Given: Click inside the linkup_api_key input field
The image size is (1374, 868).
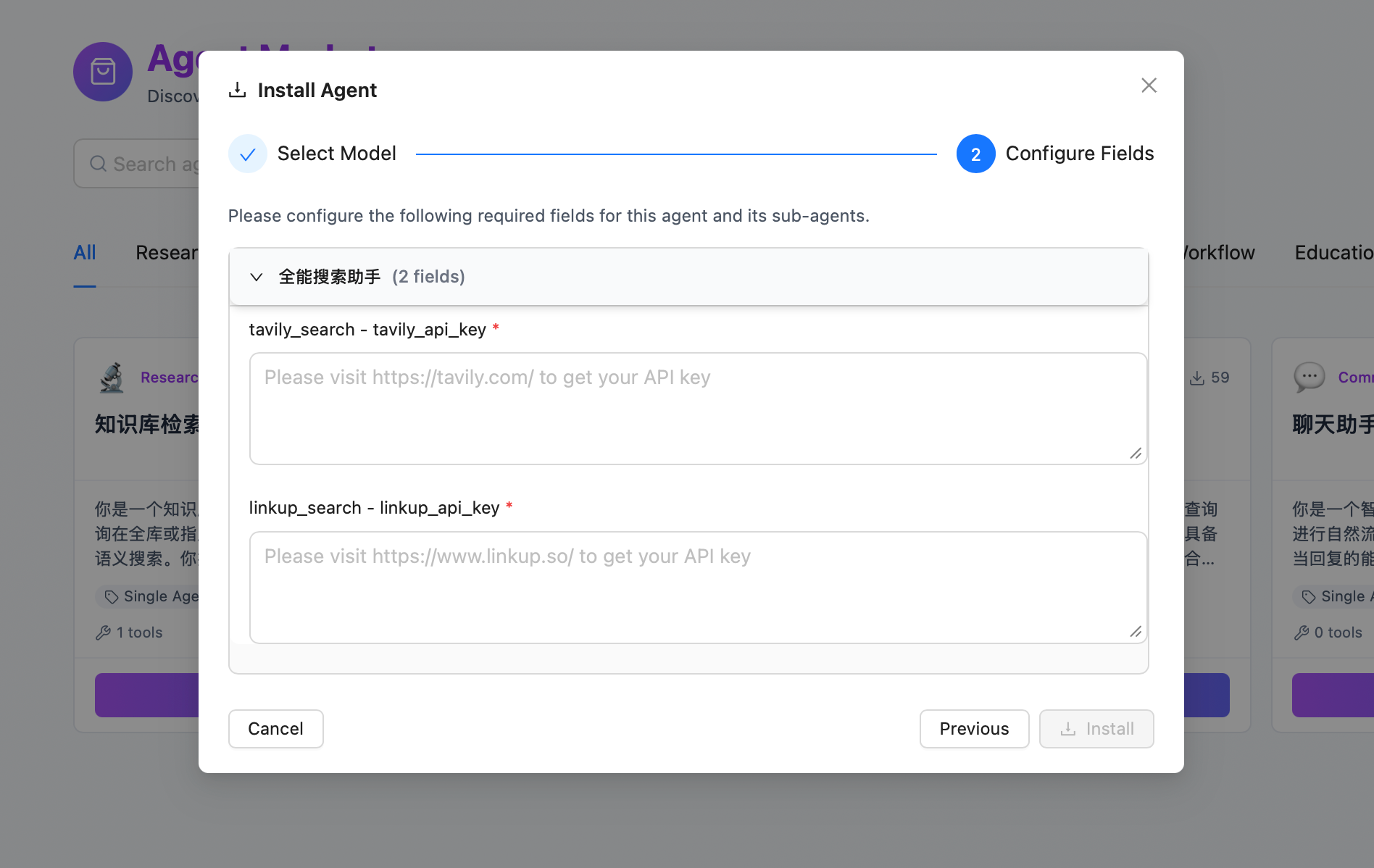Looking at the screenshot, I should (x=697, y=587).
